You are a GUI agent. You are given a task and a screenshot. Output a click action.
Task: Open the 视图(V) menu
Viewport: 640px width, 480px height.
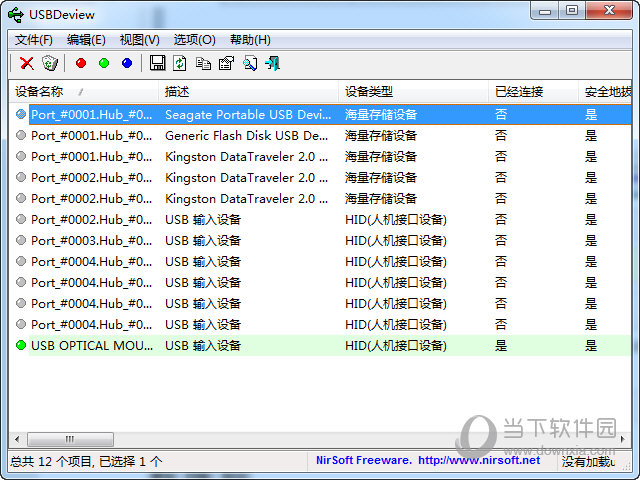(140, 40)
